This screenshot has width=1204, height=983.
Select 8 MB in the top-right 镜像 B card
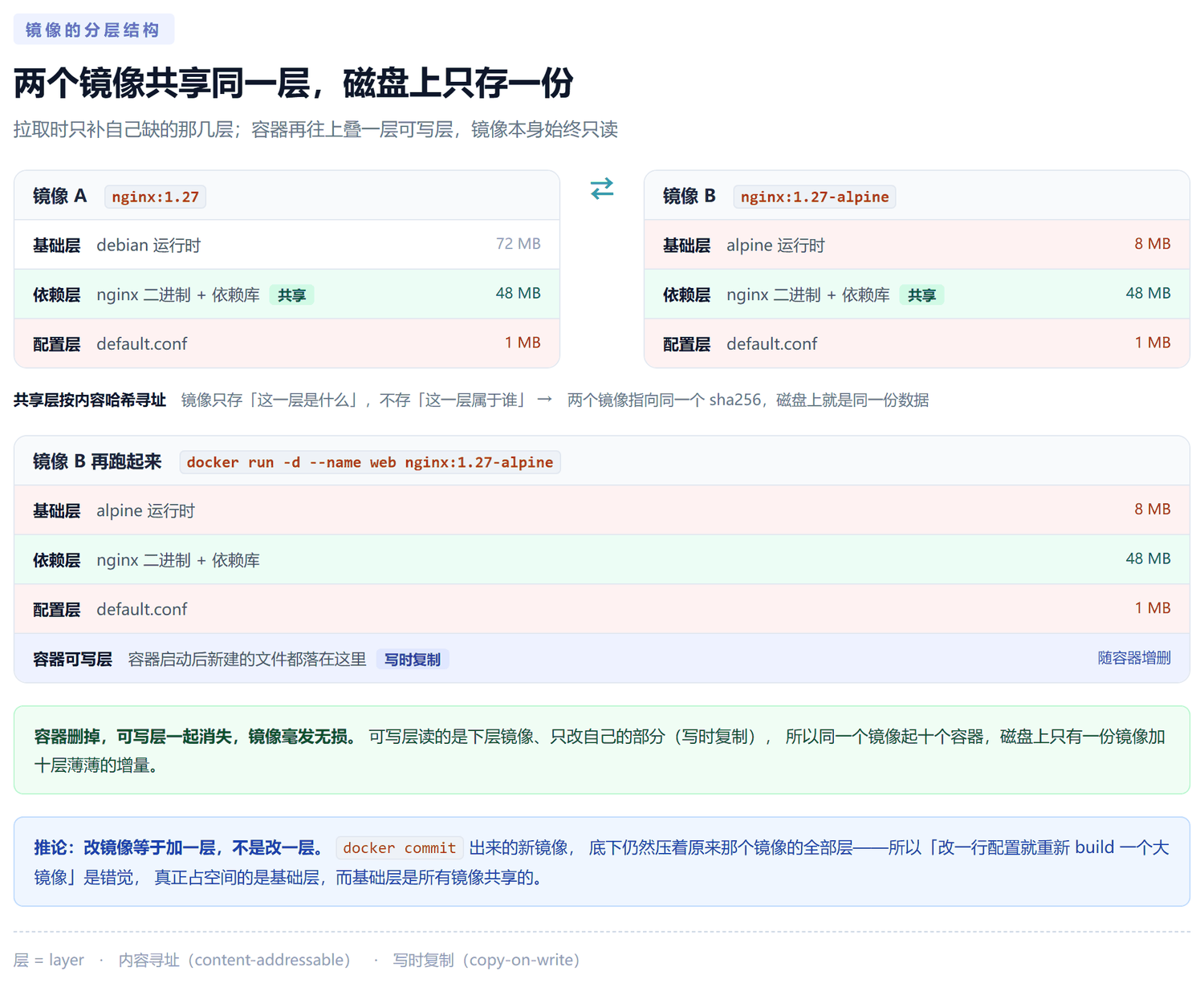[x=1153, y=244]
